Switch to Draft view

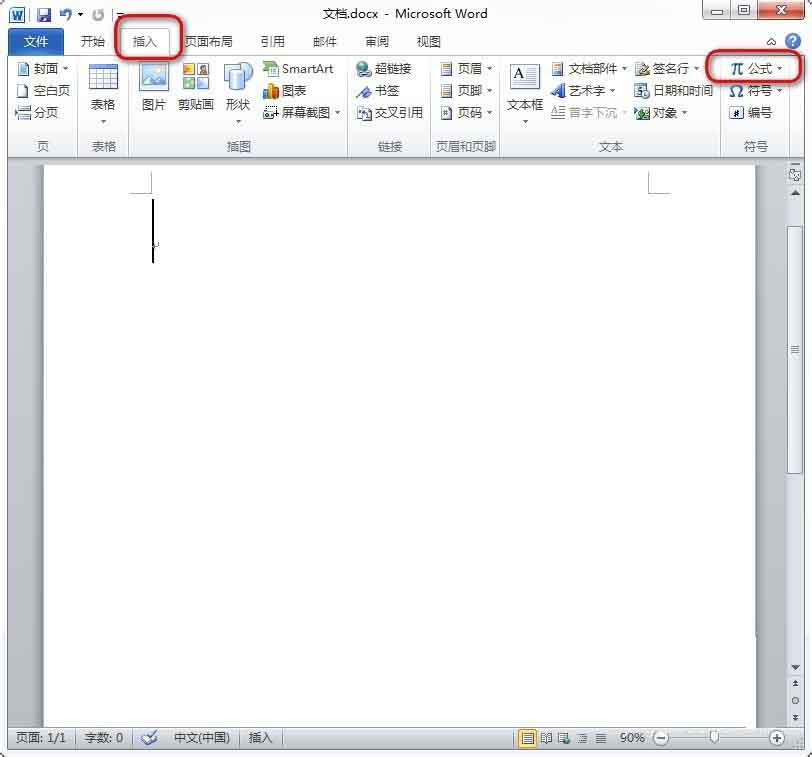click(600, 737)
